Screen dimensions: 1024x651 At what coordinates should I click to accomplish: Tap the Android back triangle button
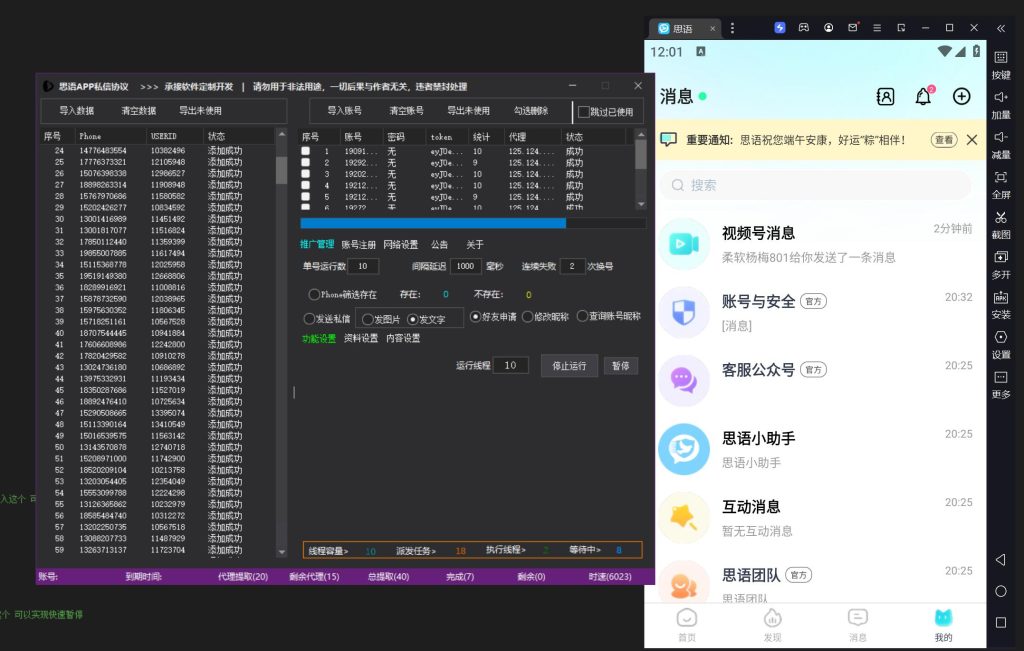1000,560
